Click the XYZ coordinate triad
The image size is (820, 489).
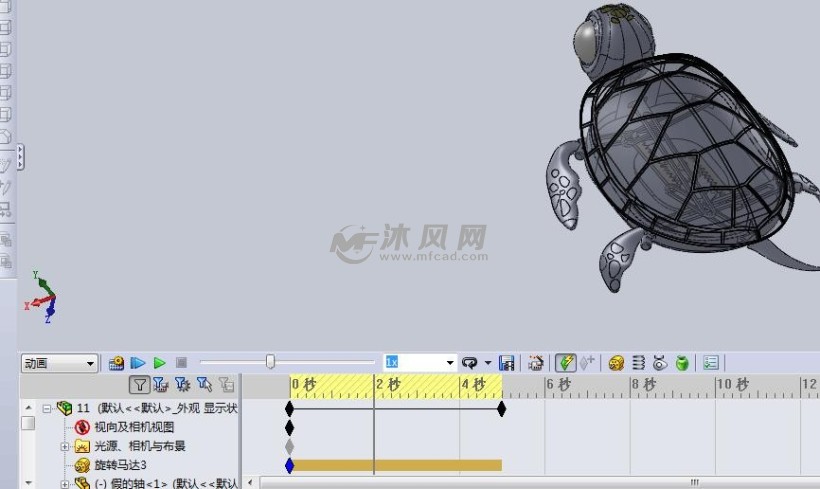click(x=41, y=297)
